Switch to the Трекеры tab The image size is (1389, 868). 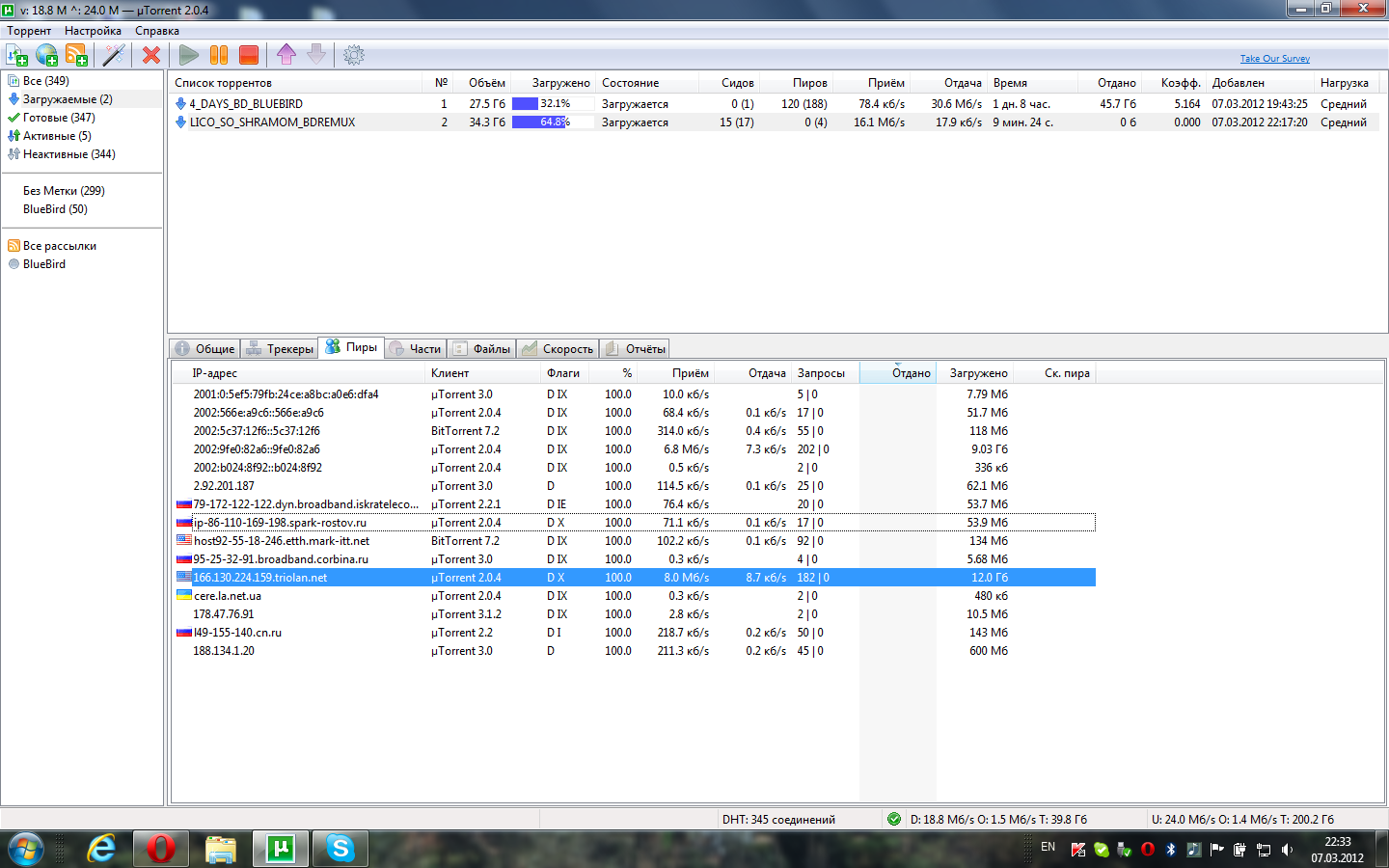tap(279, 349)
